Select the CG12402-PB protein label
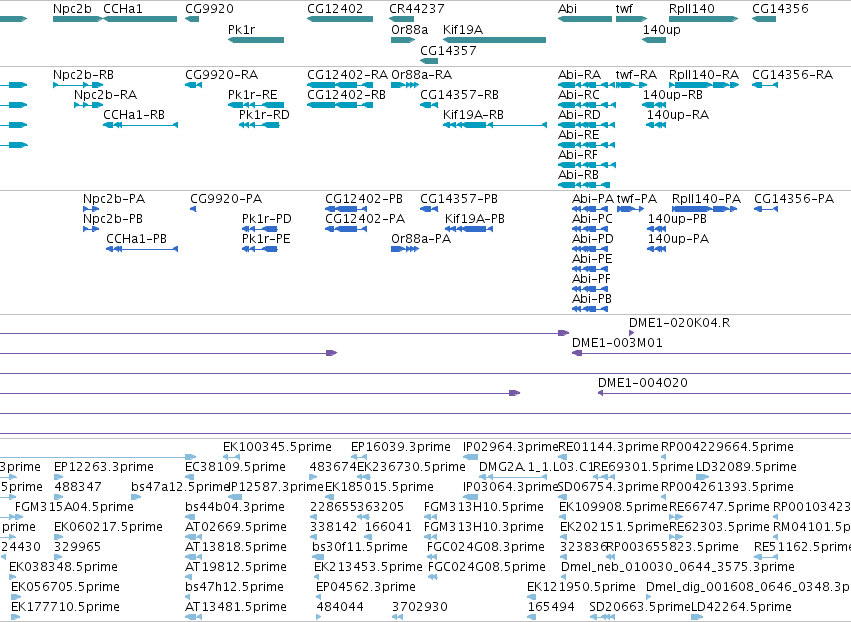851x622 pixels. point(364,199)
